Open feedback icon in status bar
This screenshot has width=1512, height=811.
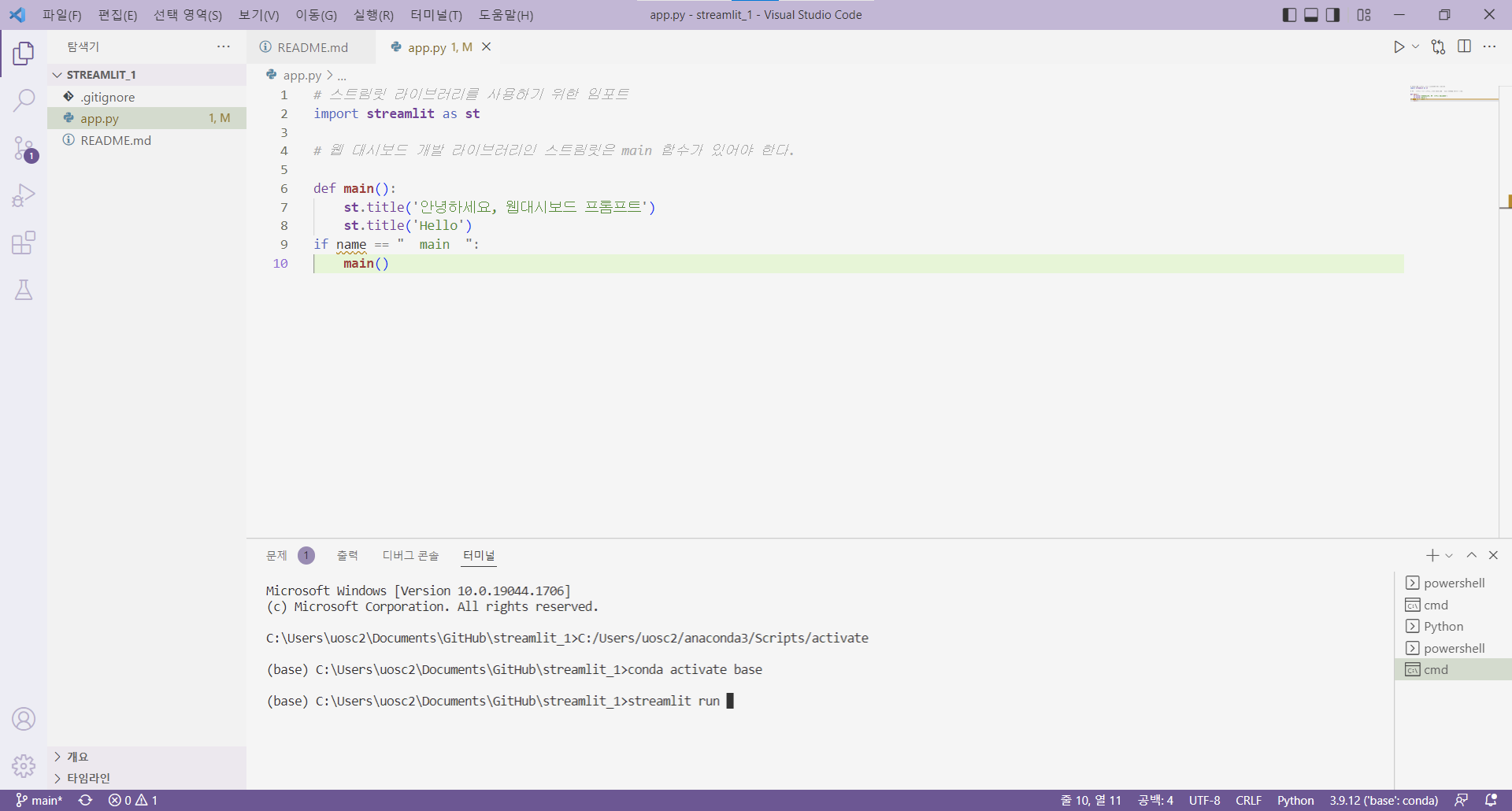tap(1461, 800)
